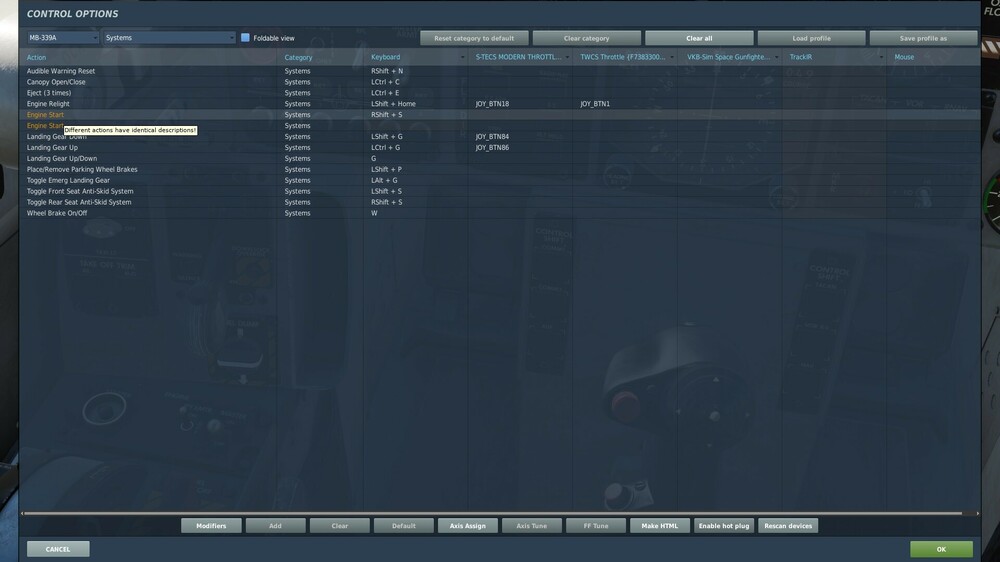
Task: Select the Engine Start row bound to RShift + S
Action: point(499,115)
